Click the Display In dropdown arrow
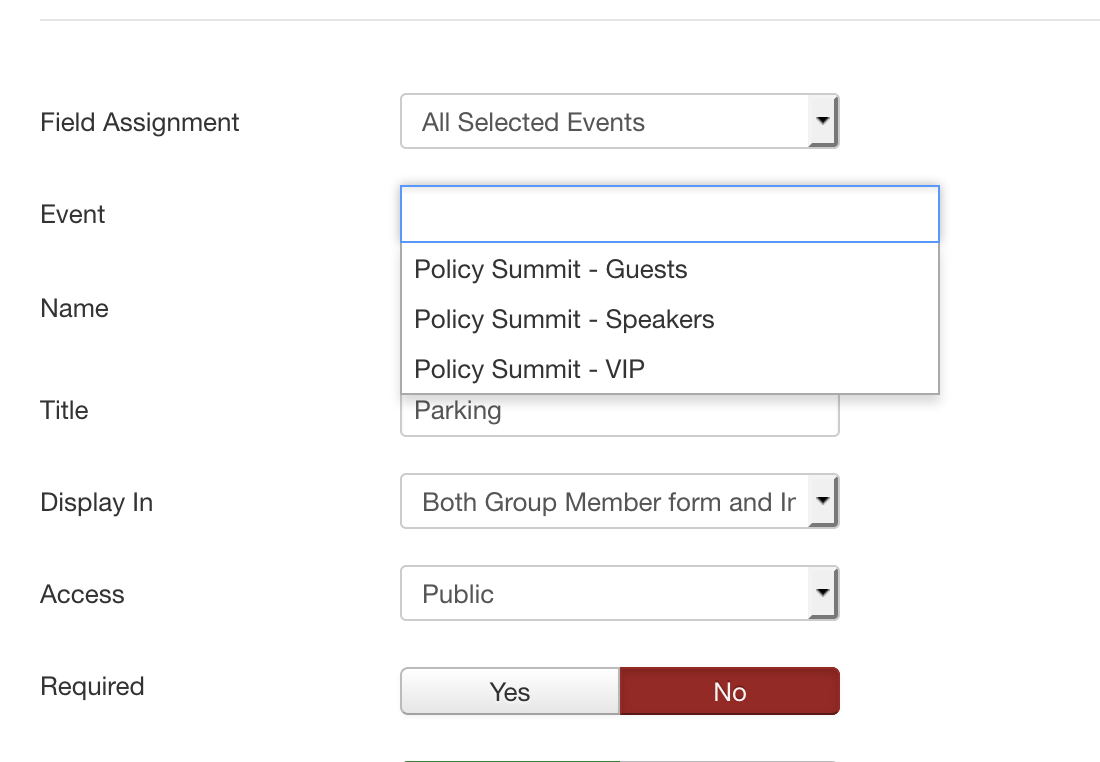Viewport: 1100px width, 762px height. coord(822,502)
